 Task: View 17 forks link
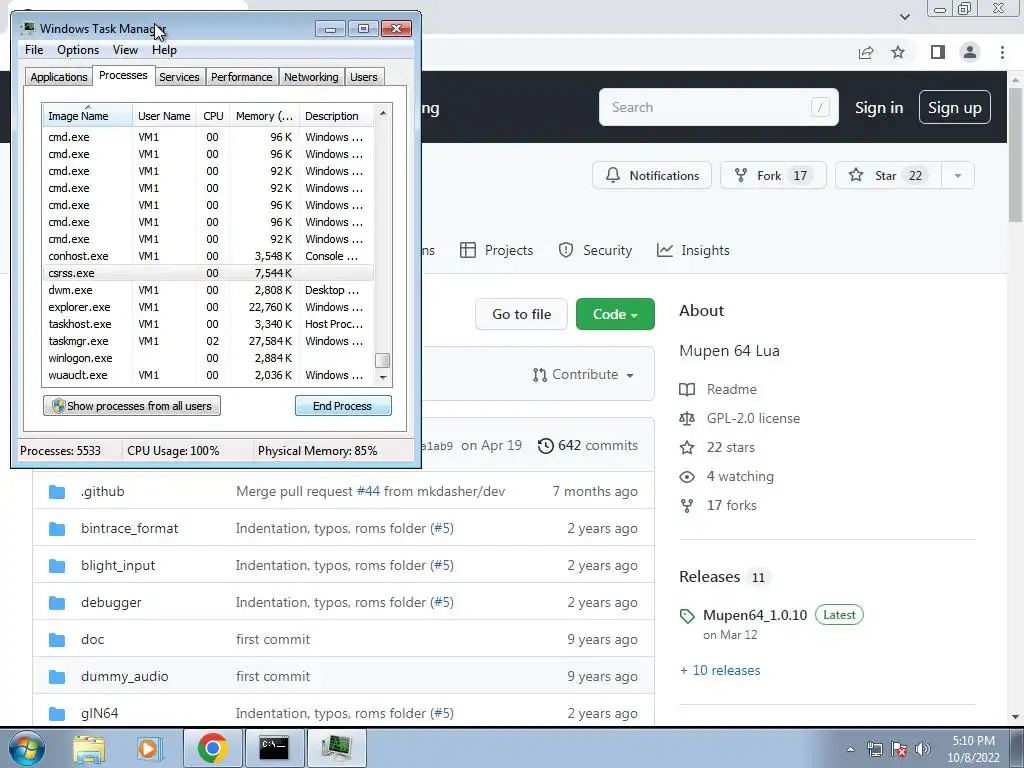click(x=731, y=505)
